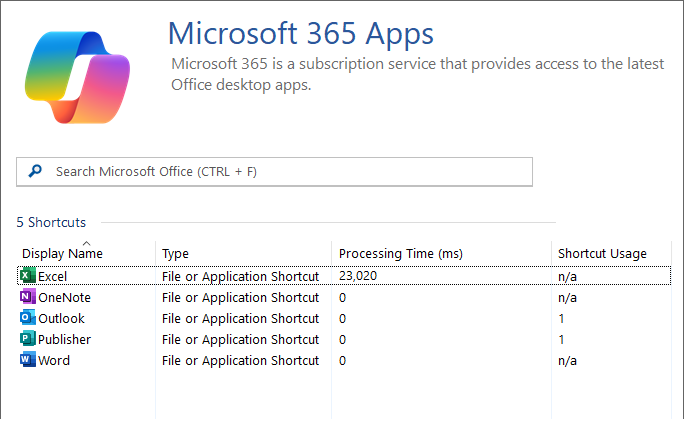Click the Excel processing time value 23,020
The height and width of the screenshot is (421, 684).
tap(357, 276)
